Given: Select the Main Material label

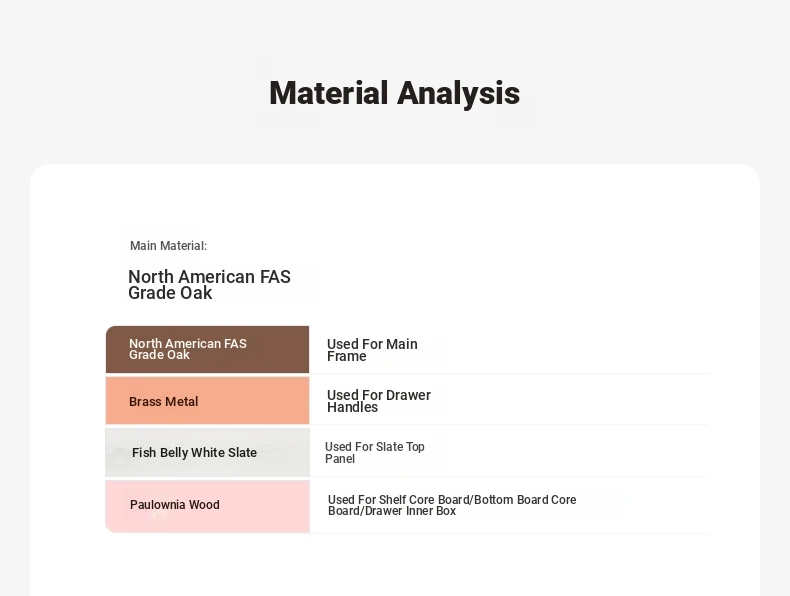Looking at the screenshot, I should click(168, 246).
